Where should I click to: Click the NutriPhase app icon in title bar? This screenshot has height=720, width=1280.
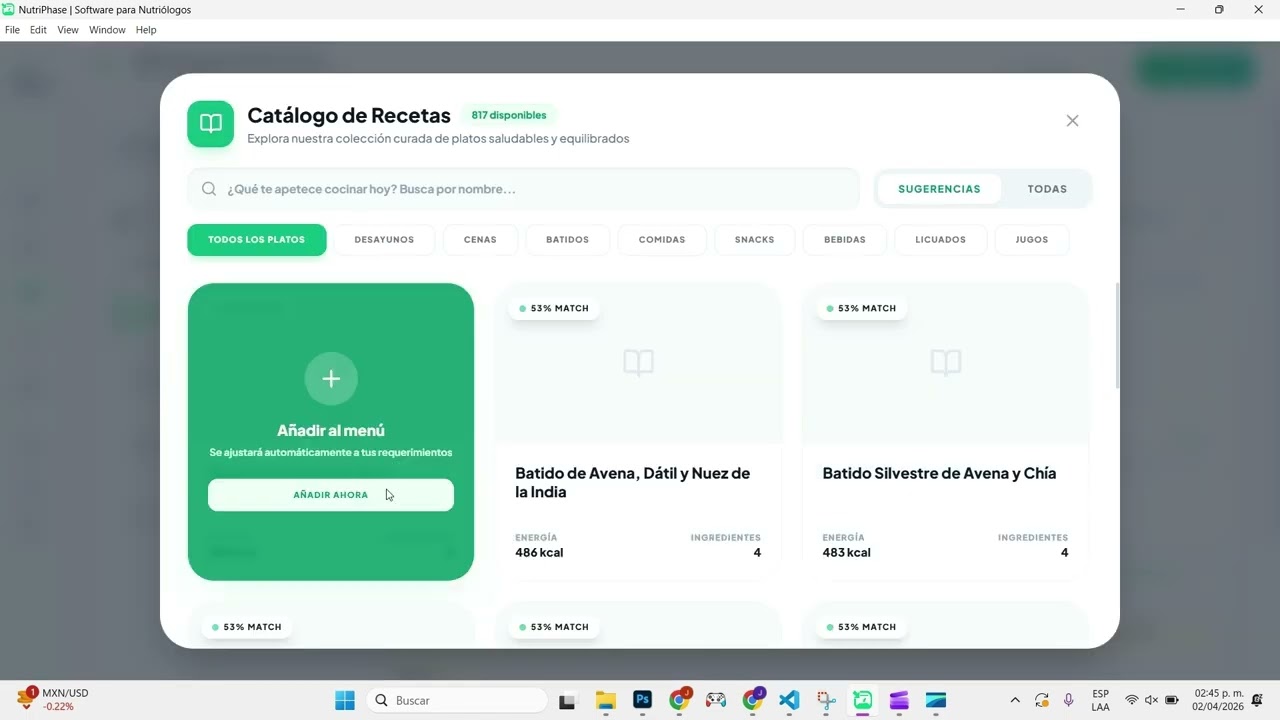coord(8,9)
